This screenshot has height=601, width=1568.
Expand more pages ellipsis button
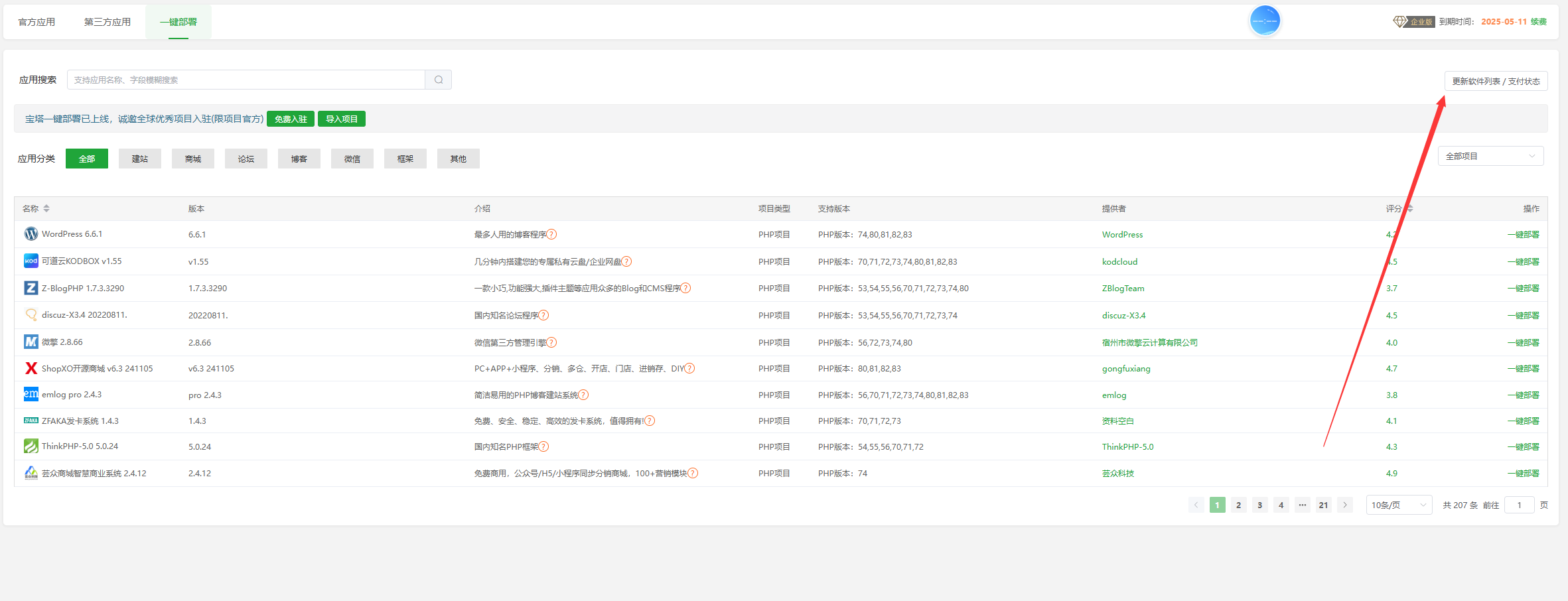click(x=1303, y=505)
